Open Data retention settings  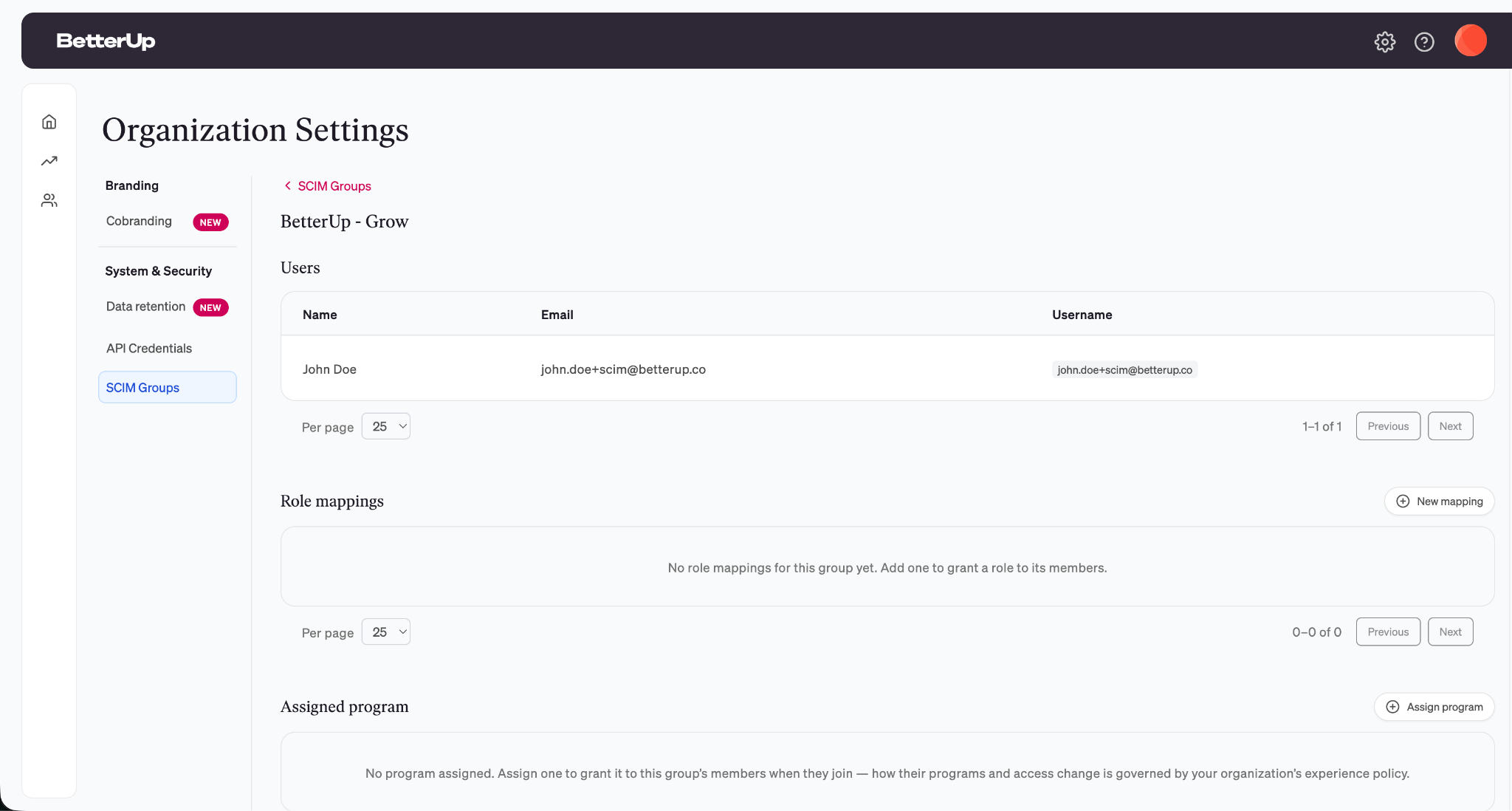(x=145, y=307)
